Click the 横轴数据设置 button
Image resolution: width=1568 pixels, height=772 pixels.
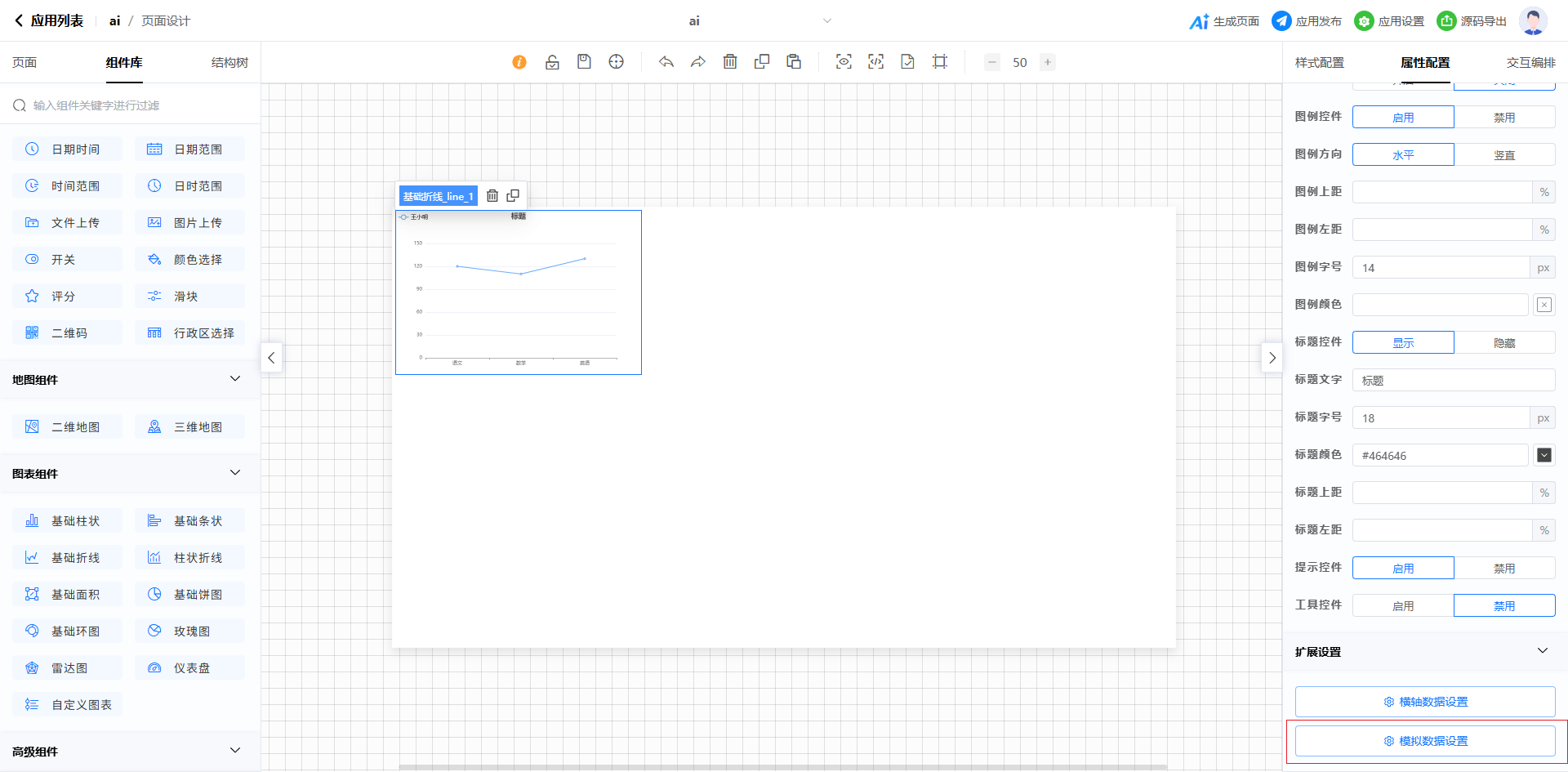point(1425,702)
